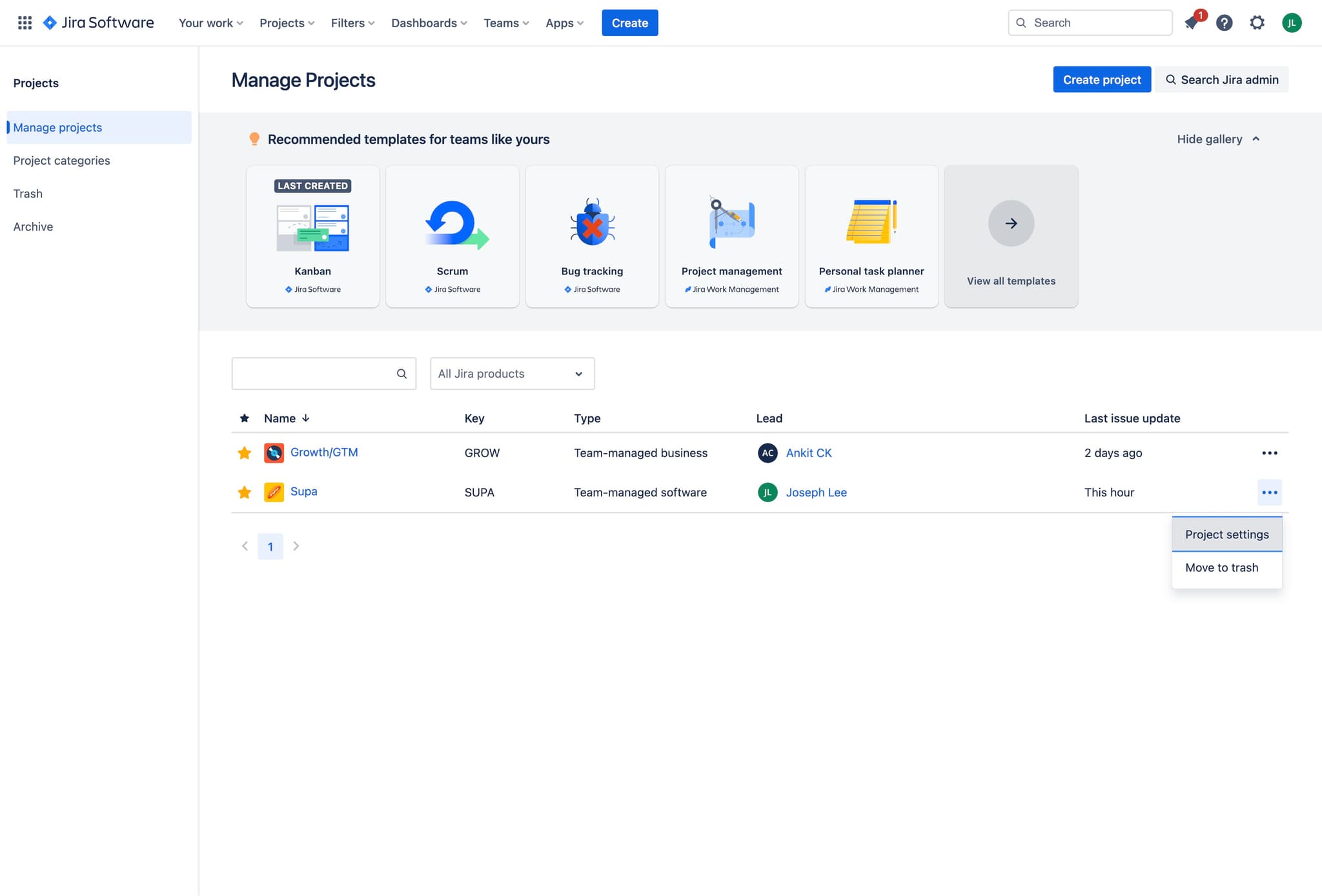Choose Move to trash option

click(1221, 567)
